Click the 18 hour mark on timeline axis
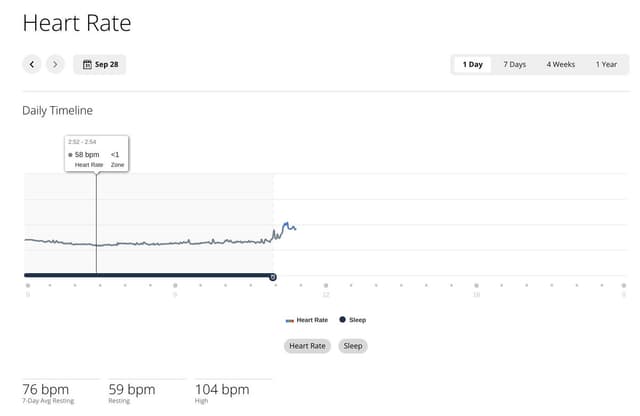 coord(476,293)
